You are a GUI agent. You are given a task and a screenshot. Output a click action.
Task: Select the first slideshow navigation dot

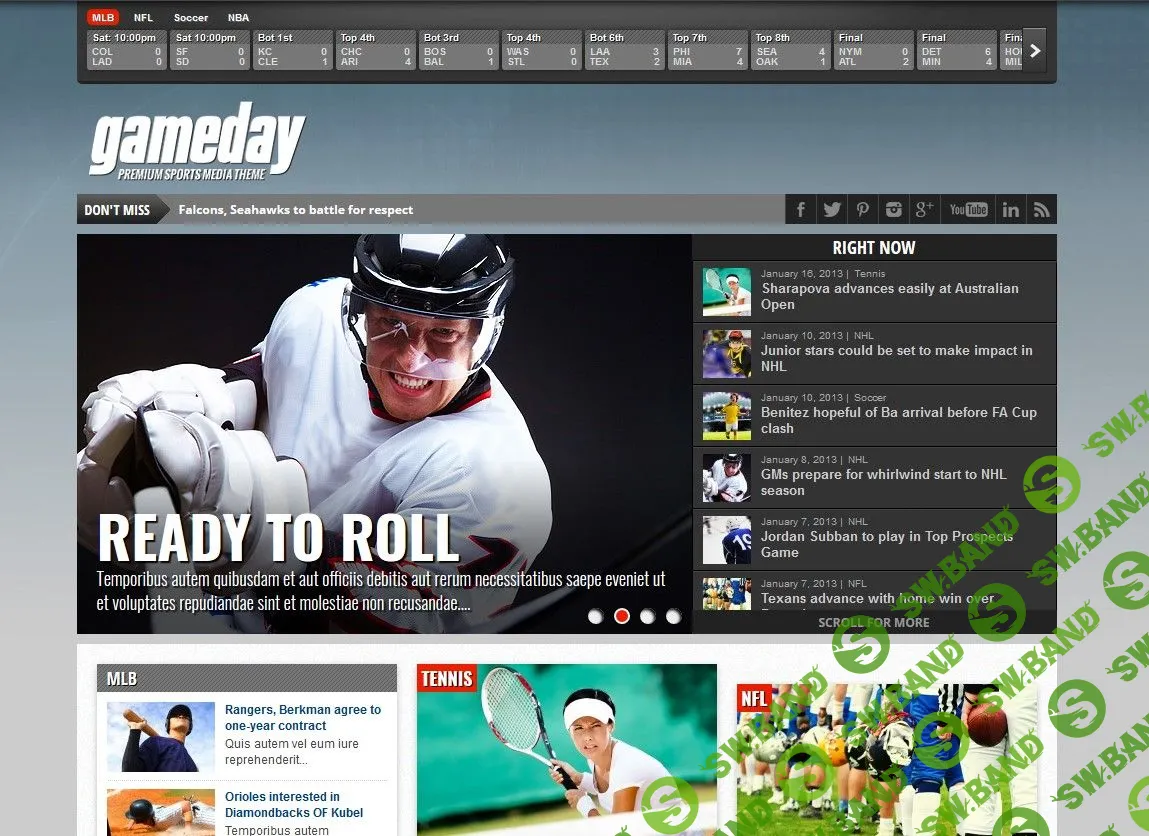point(595,617)
